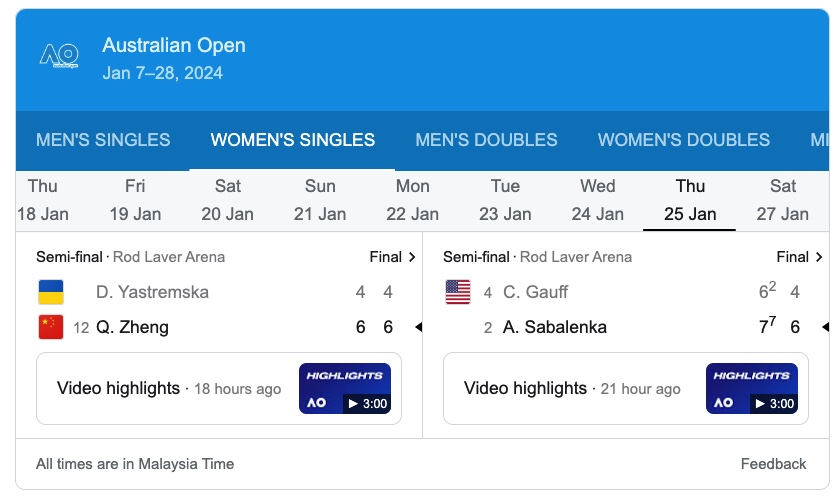Select the Women's Singles tab

[292, 140]
